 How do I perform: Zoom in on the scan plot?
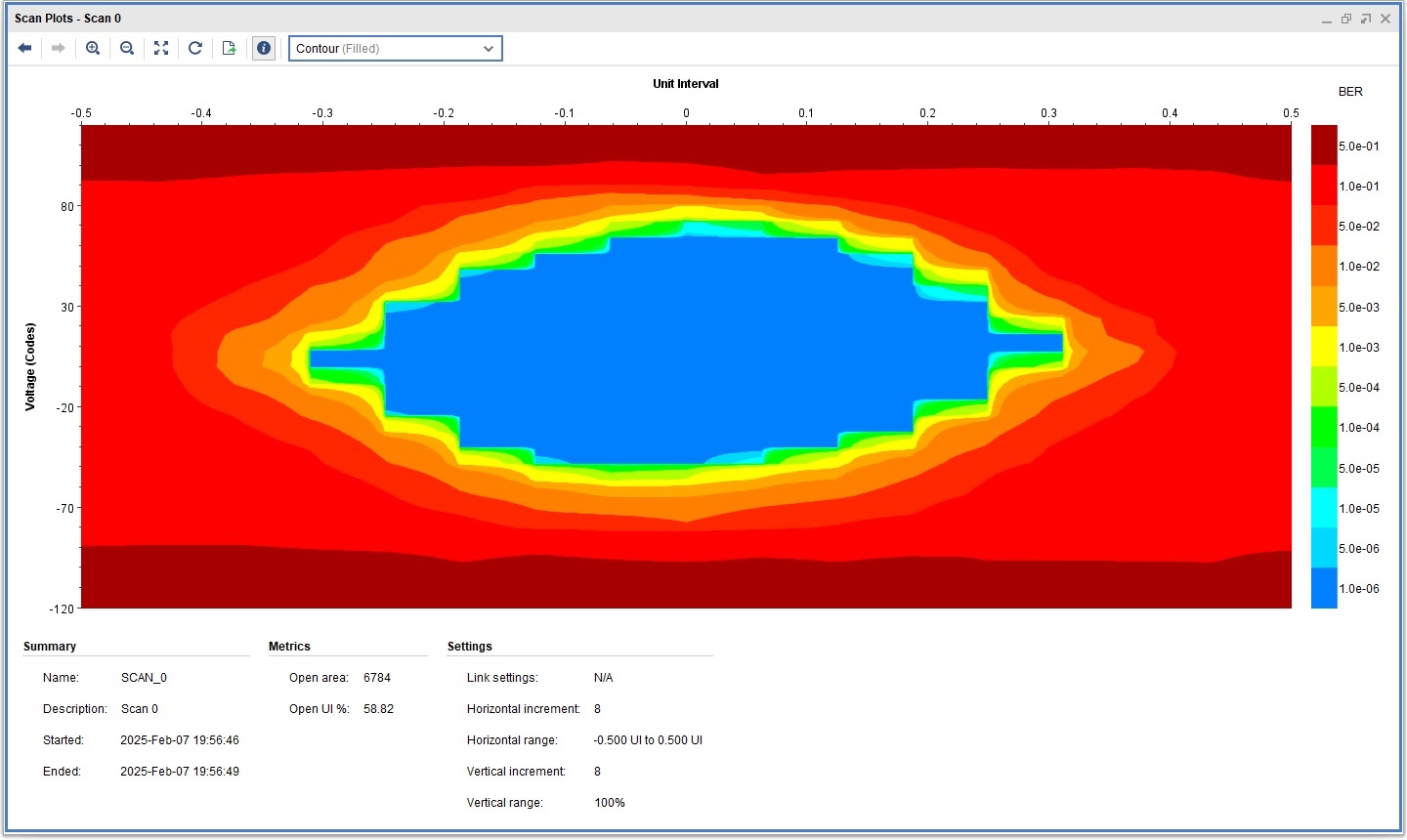93,48
